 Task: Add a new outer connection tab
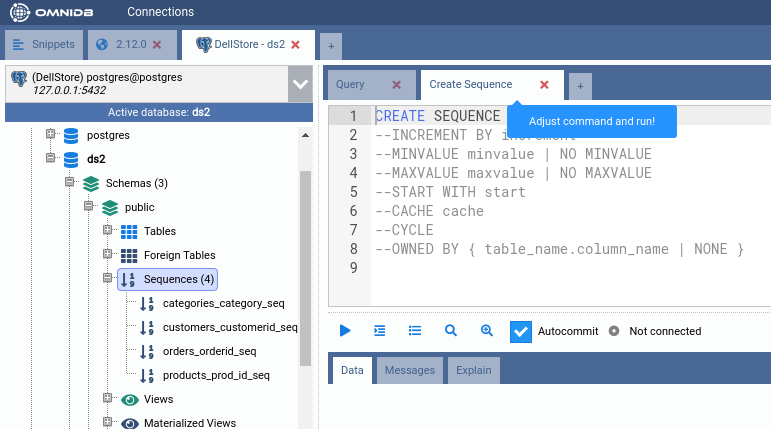pyautogui.click(x=331, y=46)
